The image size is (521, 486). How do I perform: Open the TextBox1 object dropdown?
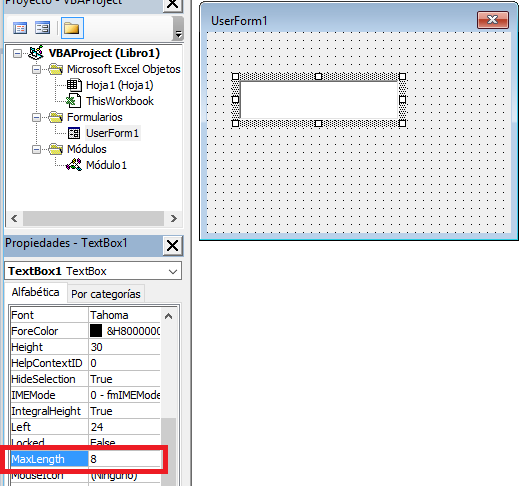click(173, 271)
